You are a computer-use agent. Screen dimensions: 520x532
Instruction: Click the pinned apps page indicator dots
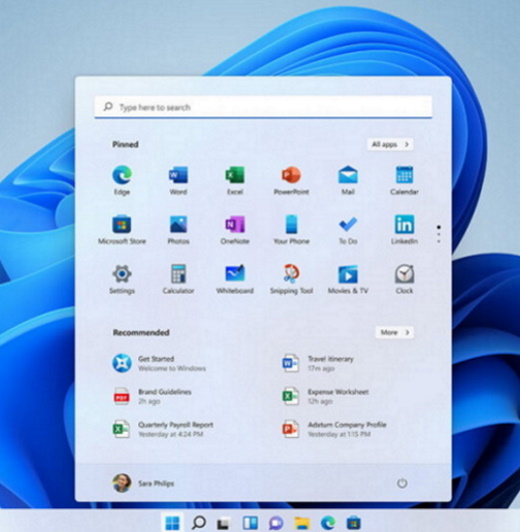(439, 234)
